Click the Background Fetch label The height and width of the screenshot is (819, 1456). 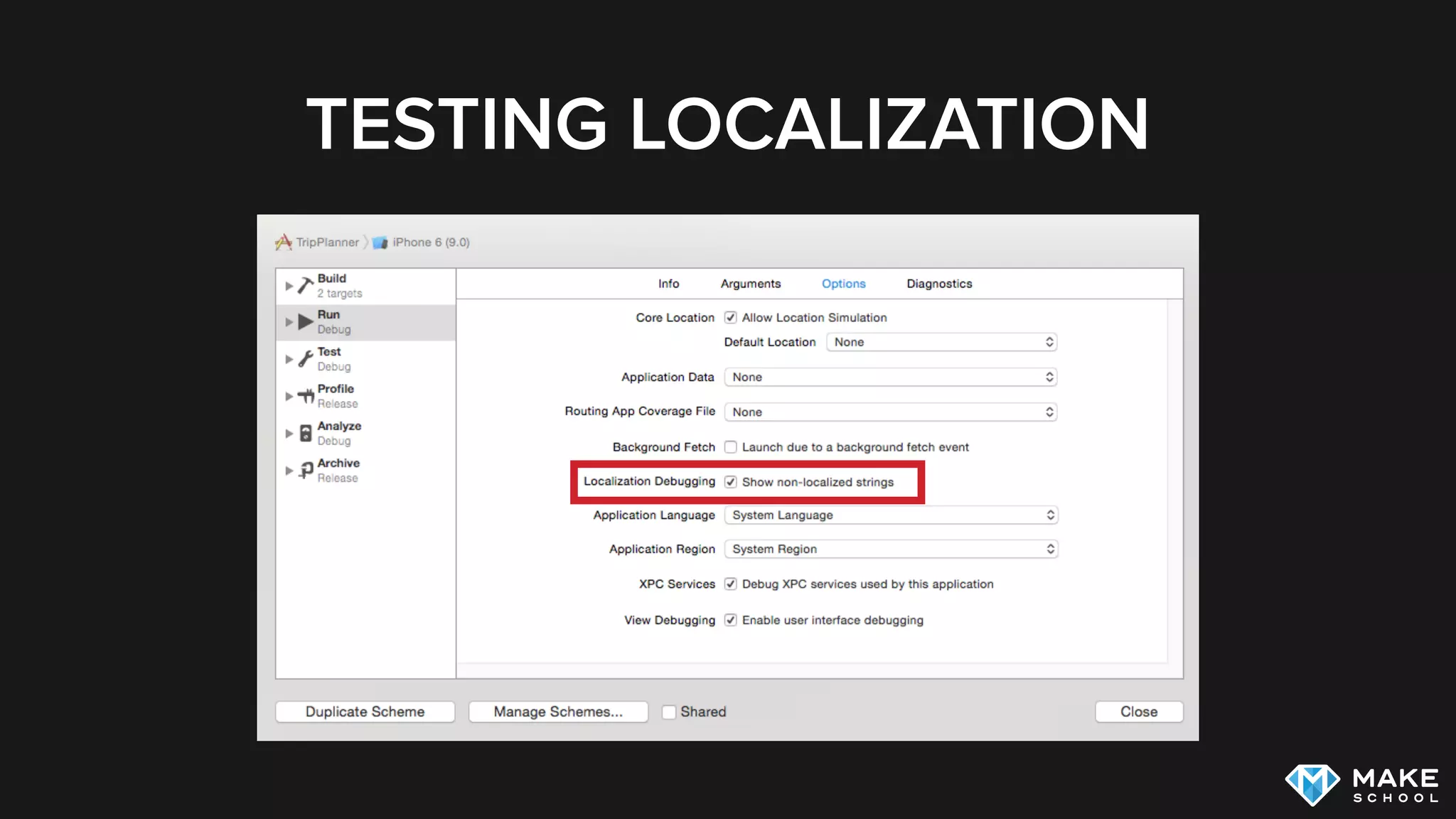664,447
